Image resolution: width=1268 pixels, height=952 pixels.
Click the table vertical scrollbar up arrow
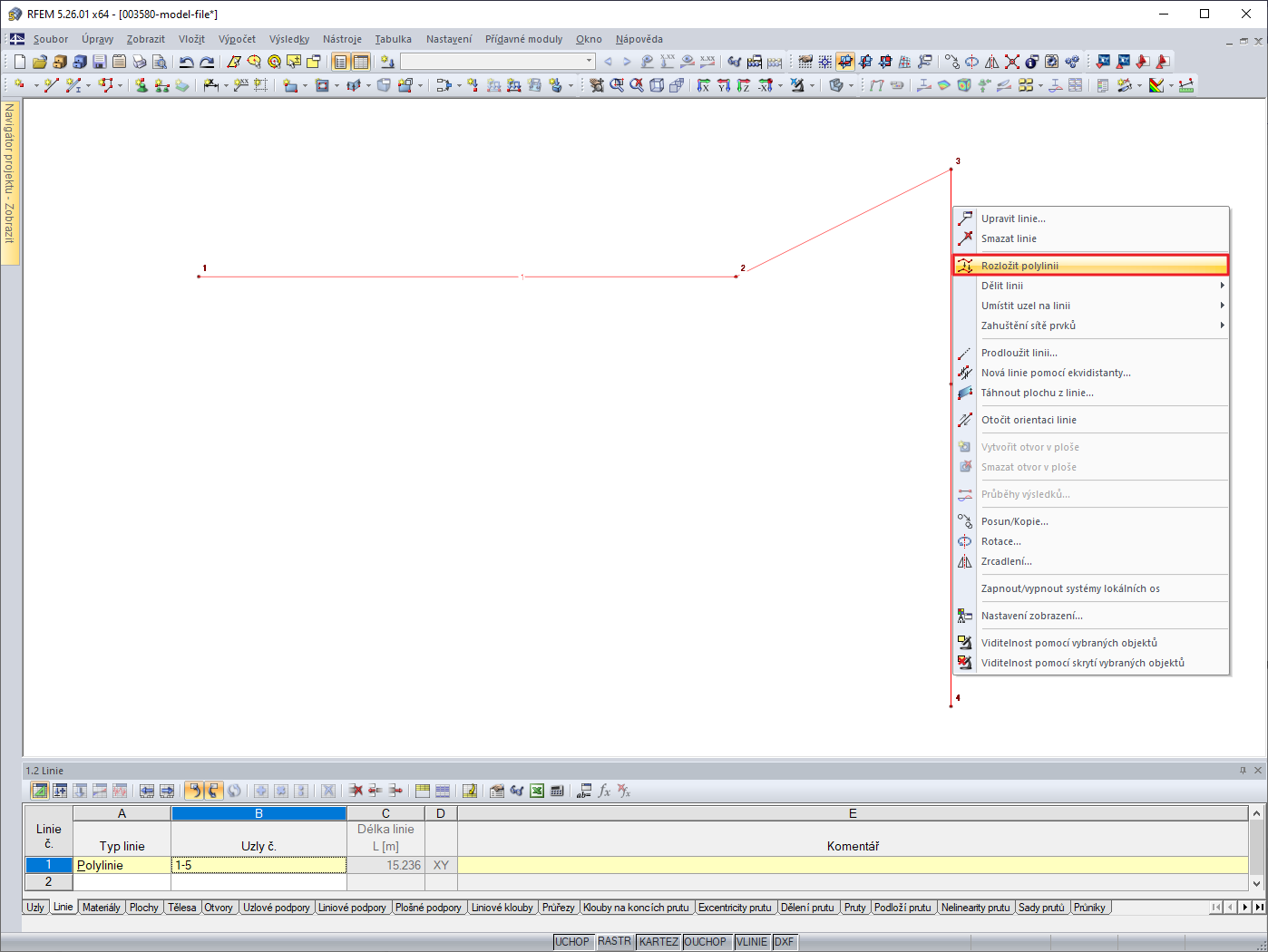point(1256,813)
